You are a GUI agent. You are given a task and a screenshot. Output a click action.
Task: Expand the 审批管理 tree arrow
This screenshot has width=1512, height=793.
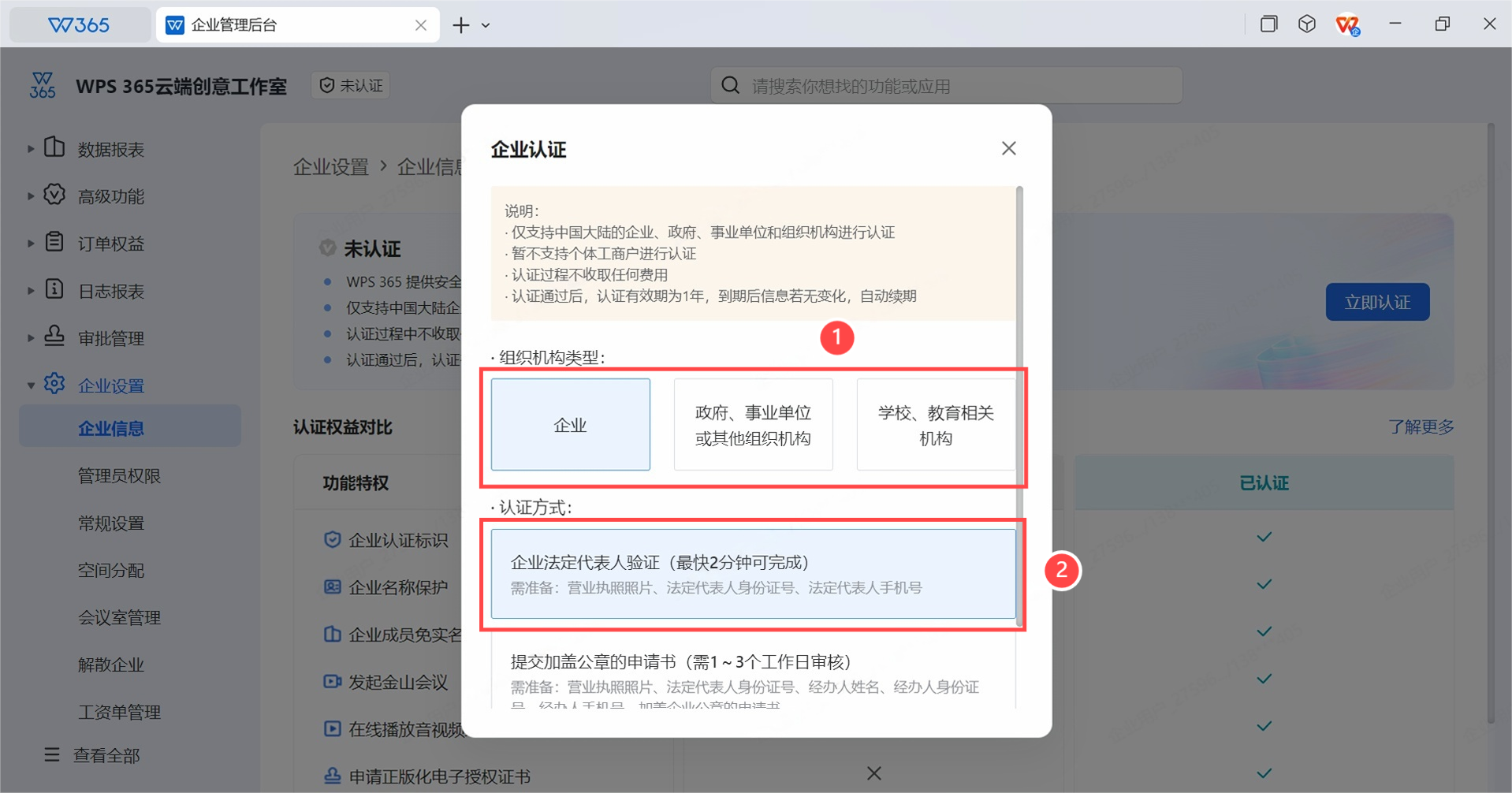(x=30, y=338)
